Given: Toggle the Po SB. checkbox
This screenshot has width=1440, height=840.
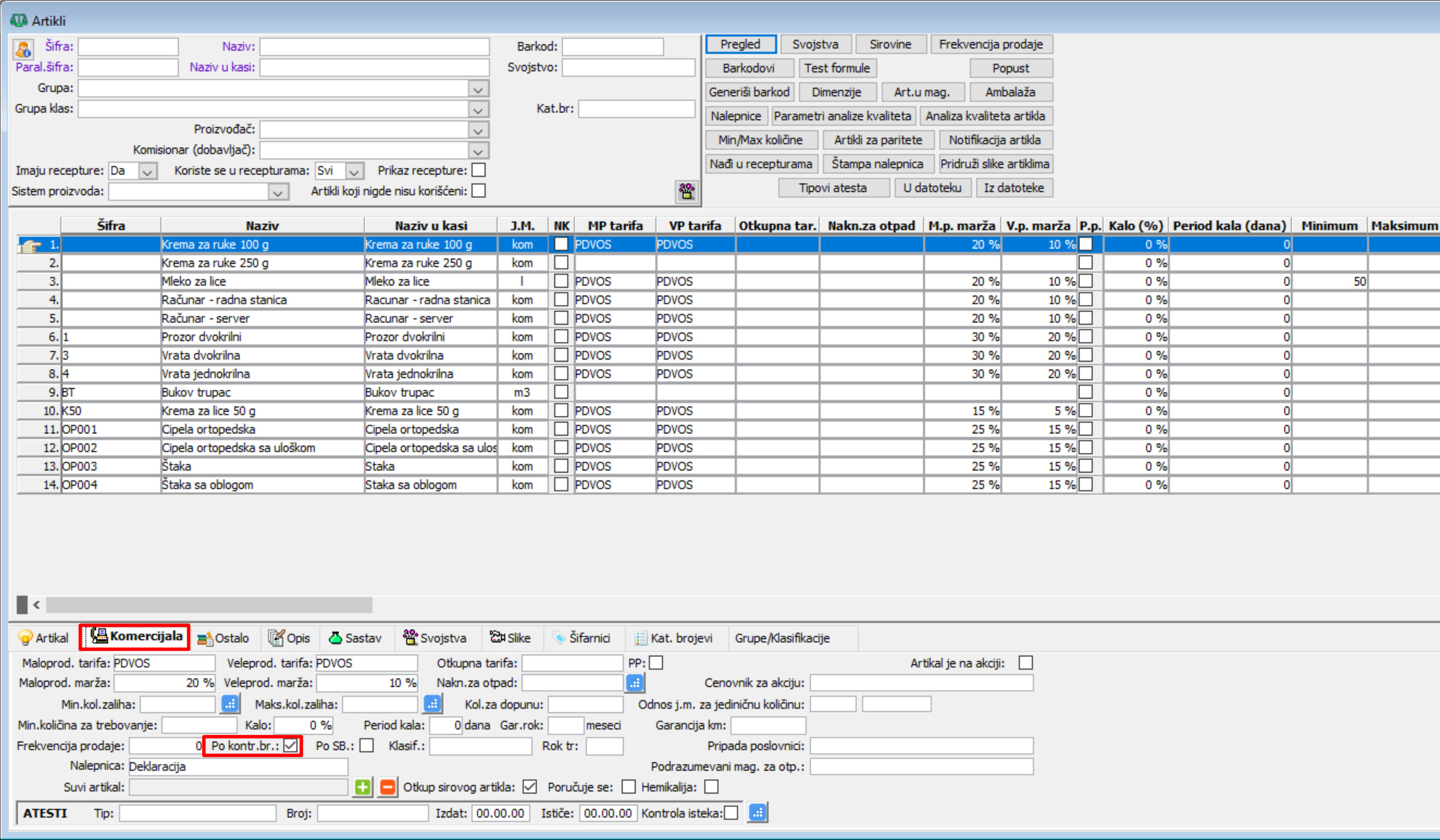Looking at the screenshot, I should click(x=367, y=746).
